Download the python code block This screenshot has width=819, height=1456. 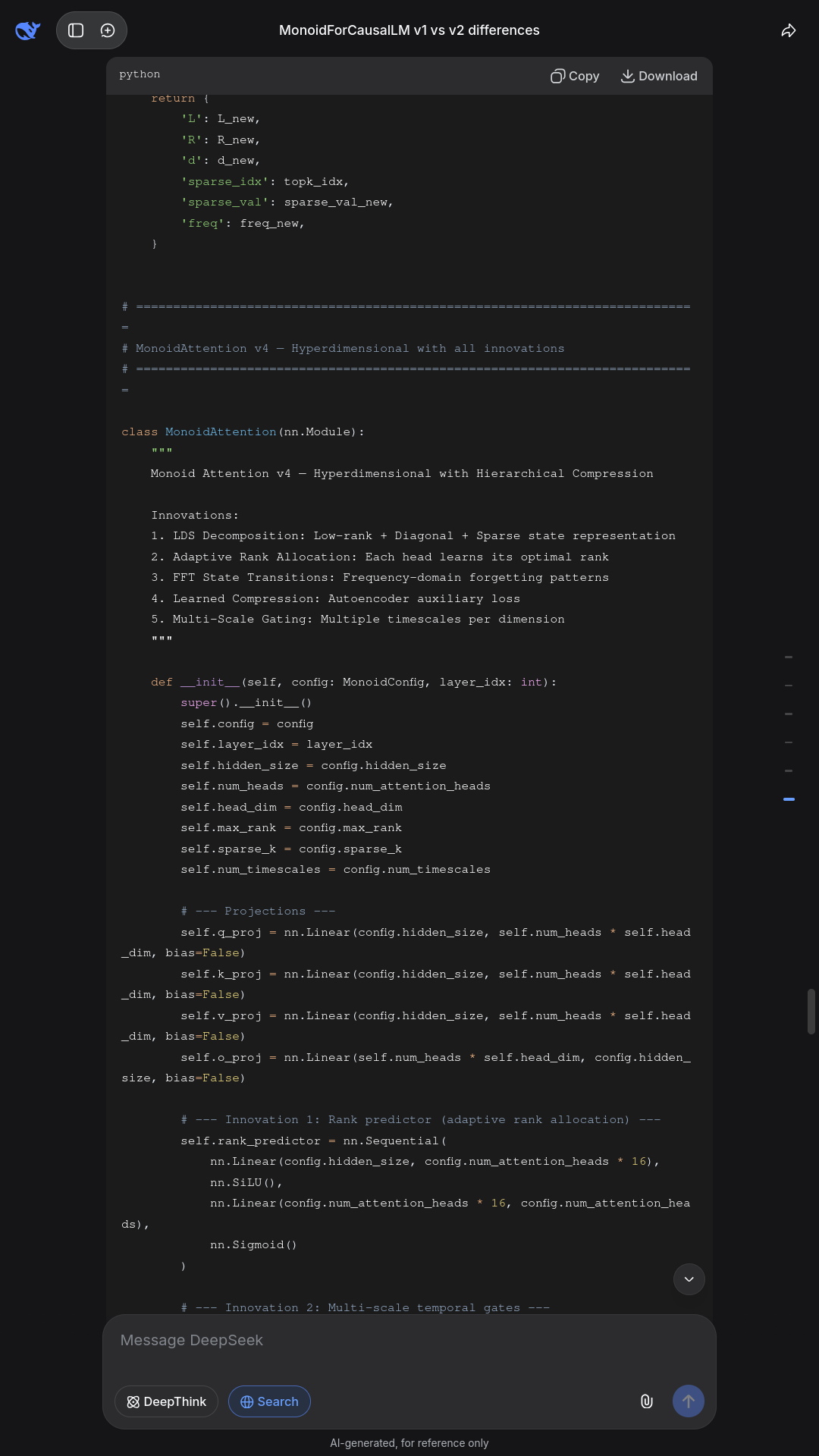[x=659, y=76]
